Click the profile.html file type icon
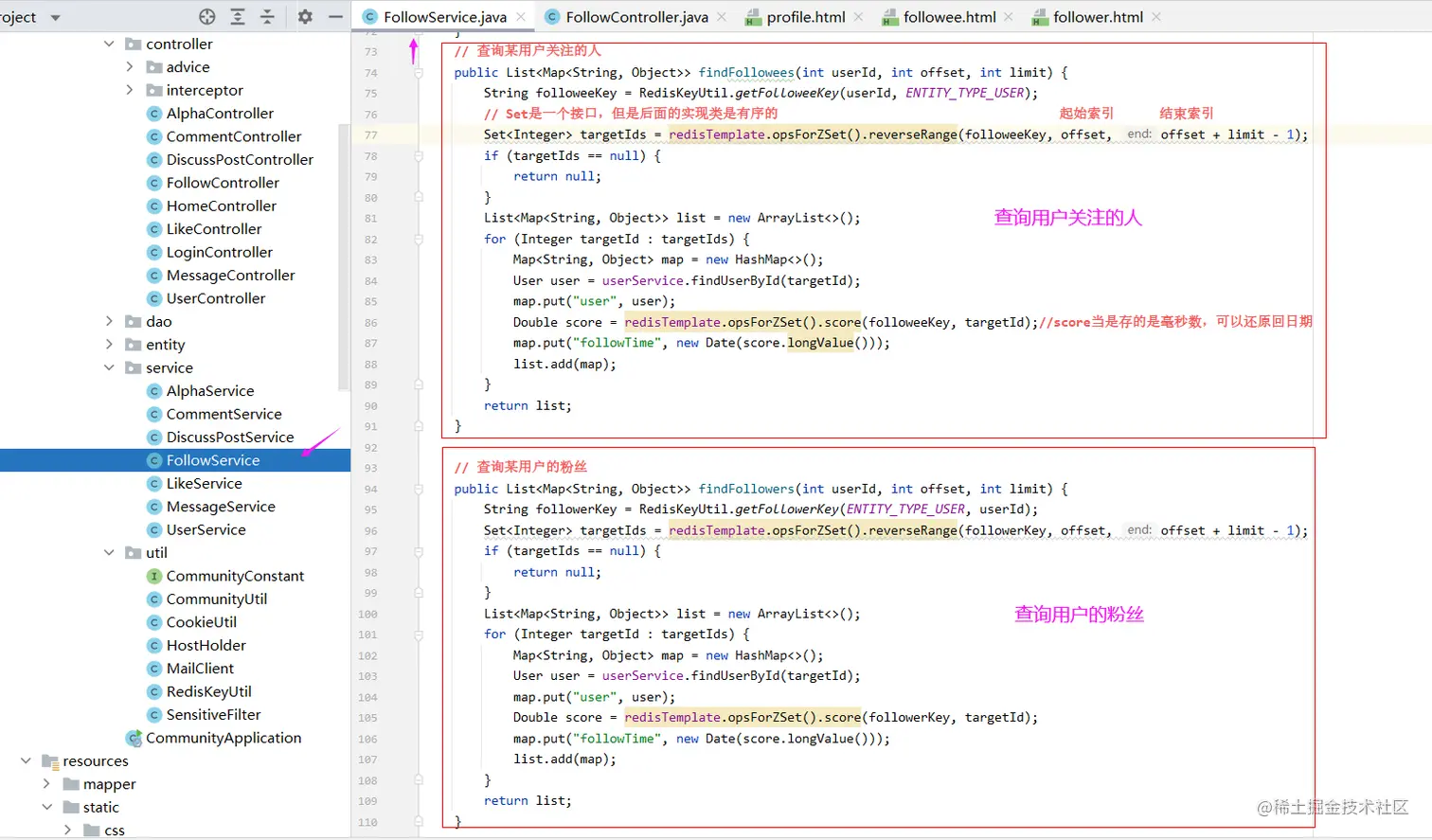Screen dimensions: 1432x840 coord(753,17)
